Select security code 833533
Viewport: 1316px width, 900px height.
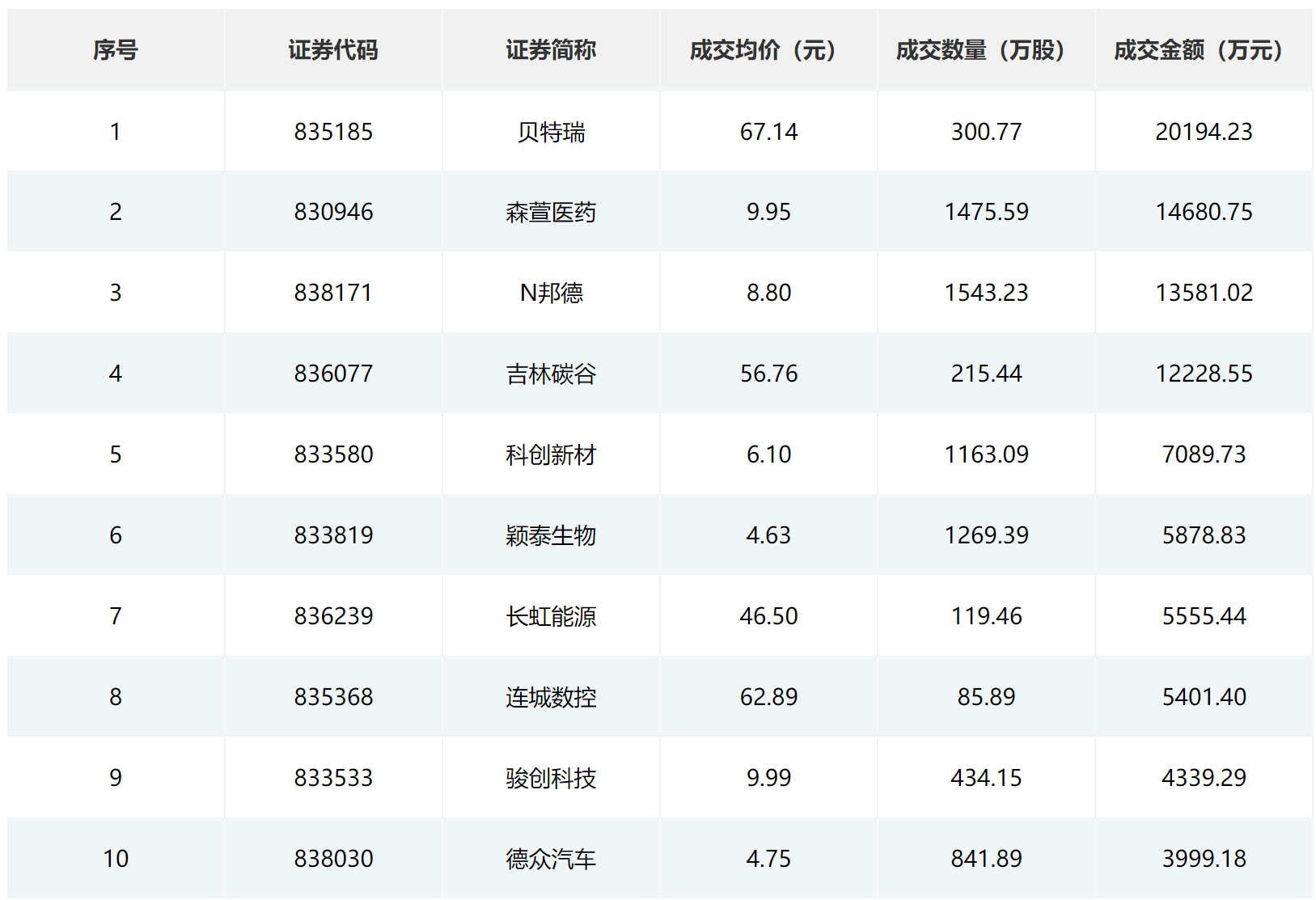pyautogui.click(x=333, y=778)
